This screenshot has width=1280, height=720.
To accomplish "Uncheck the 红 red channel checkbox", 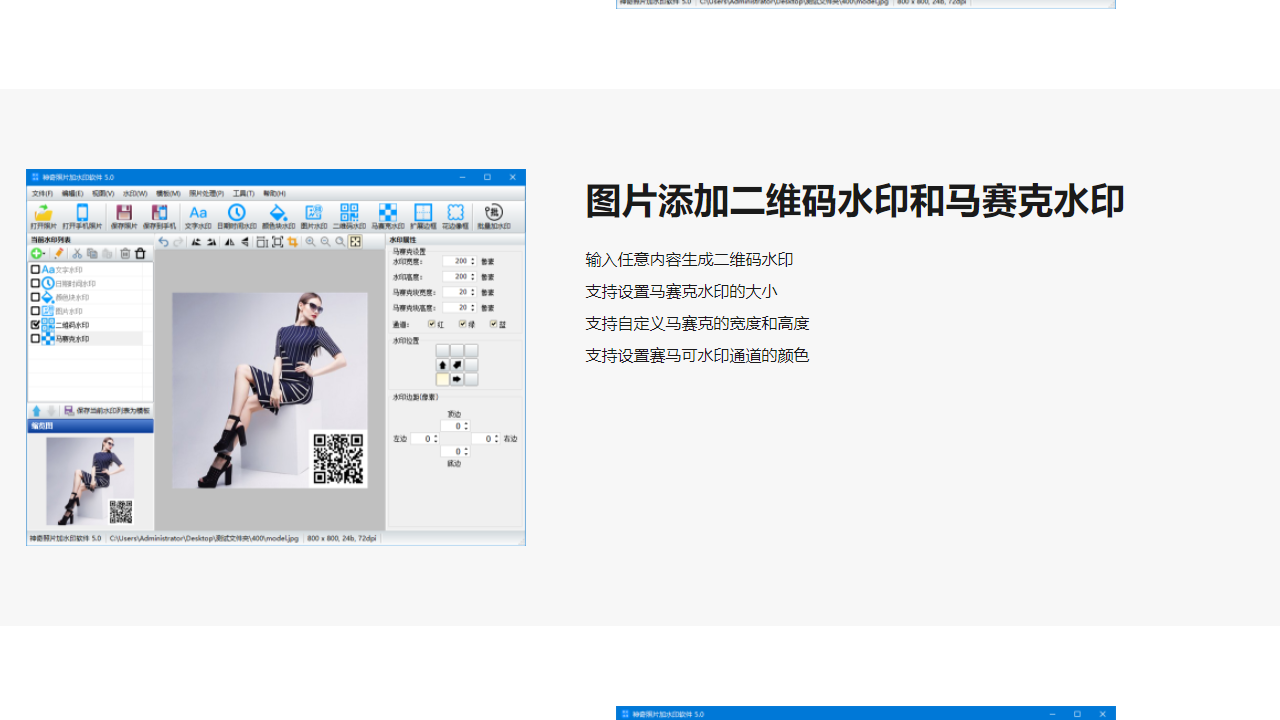I will click(431, 323).
